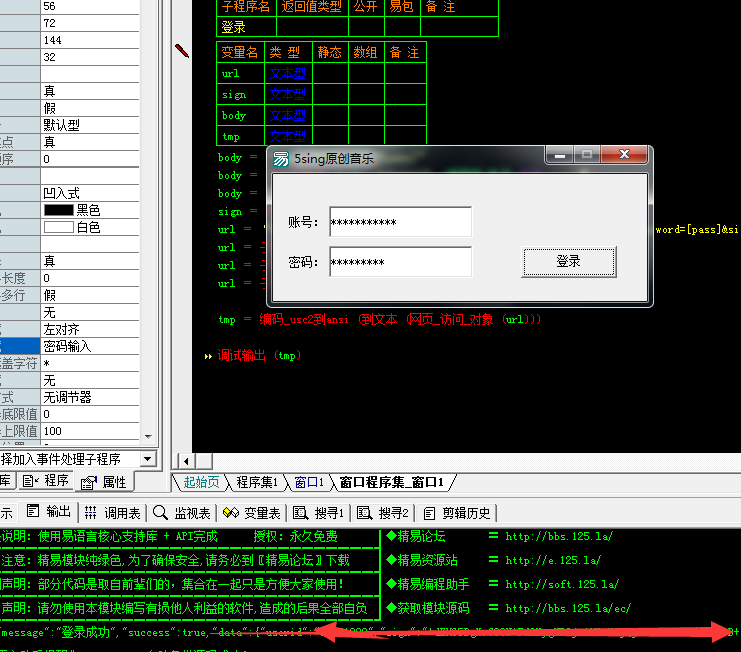Focus the 密码 input field

pos(400,262)
